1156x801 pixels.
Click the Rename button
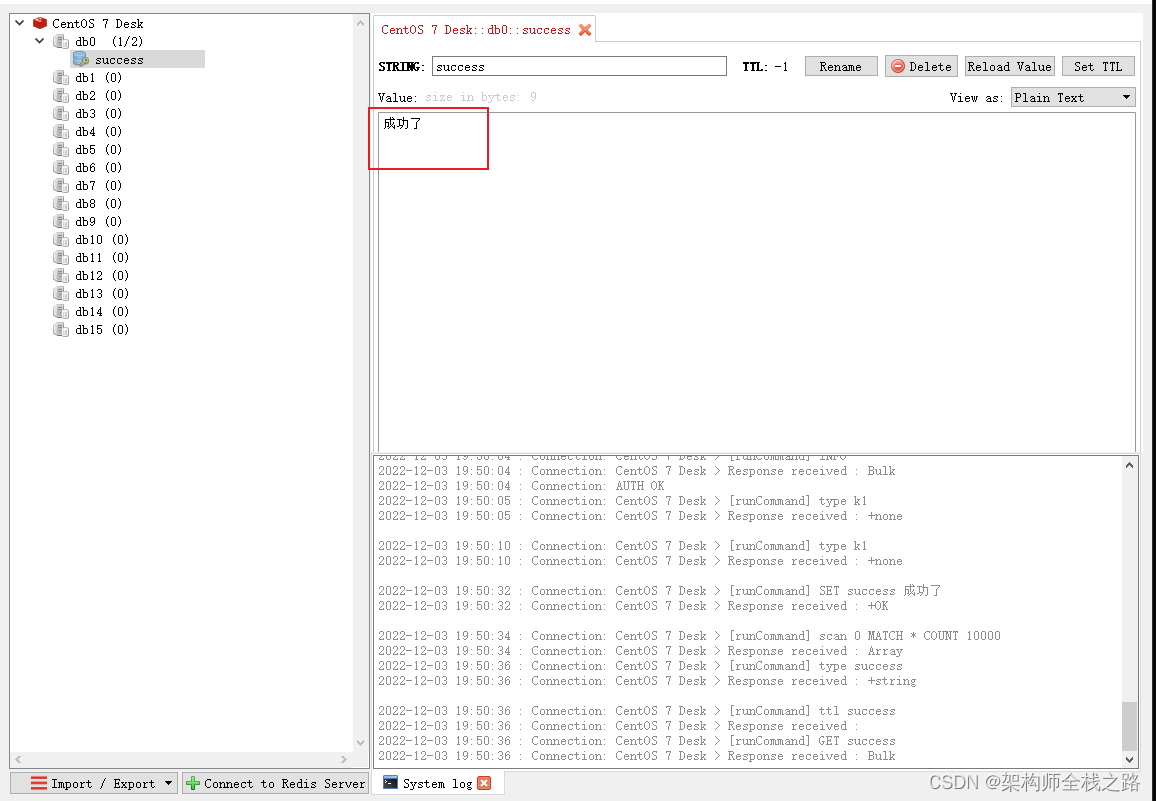pyautogui.click(x=841, y=66)
